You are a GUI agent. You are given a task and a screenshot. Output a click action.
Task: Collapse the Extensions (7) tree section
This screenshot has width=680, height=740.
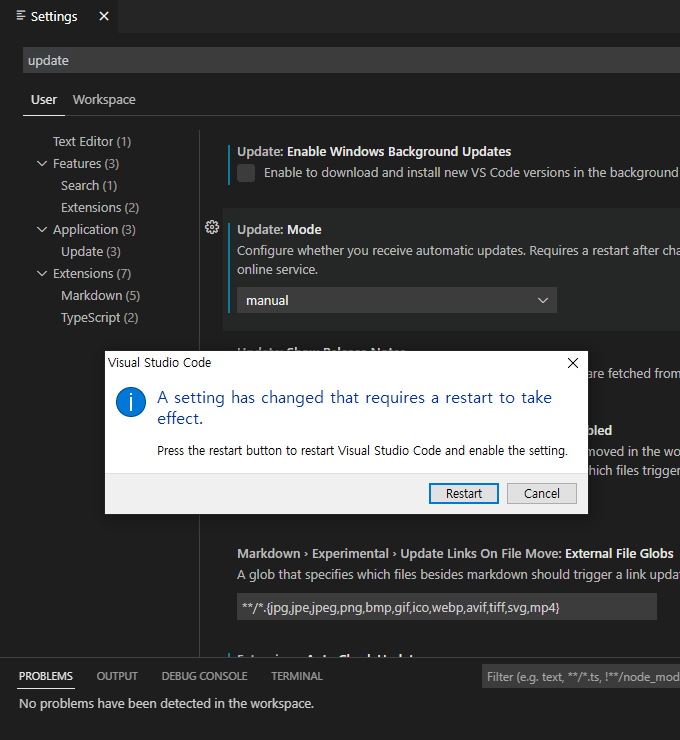point(42,274)
